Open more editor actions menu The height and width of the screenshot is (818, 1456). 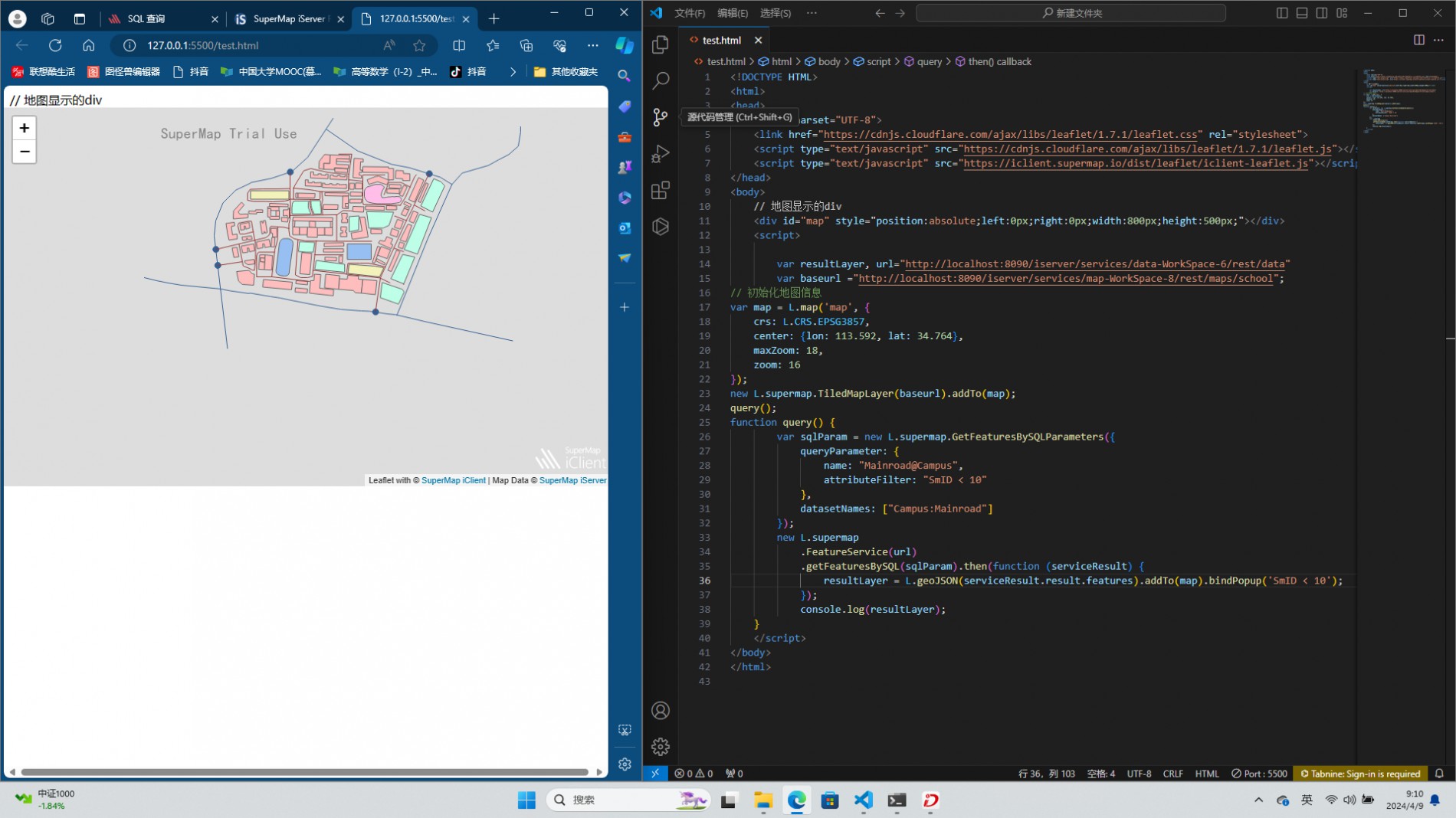pyautogui.click(x=1438, y=40)
